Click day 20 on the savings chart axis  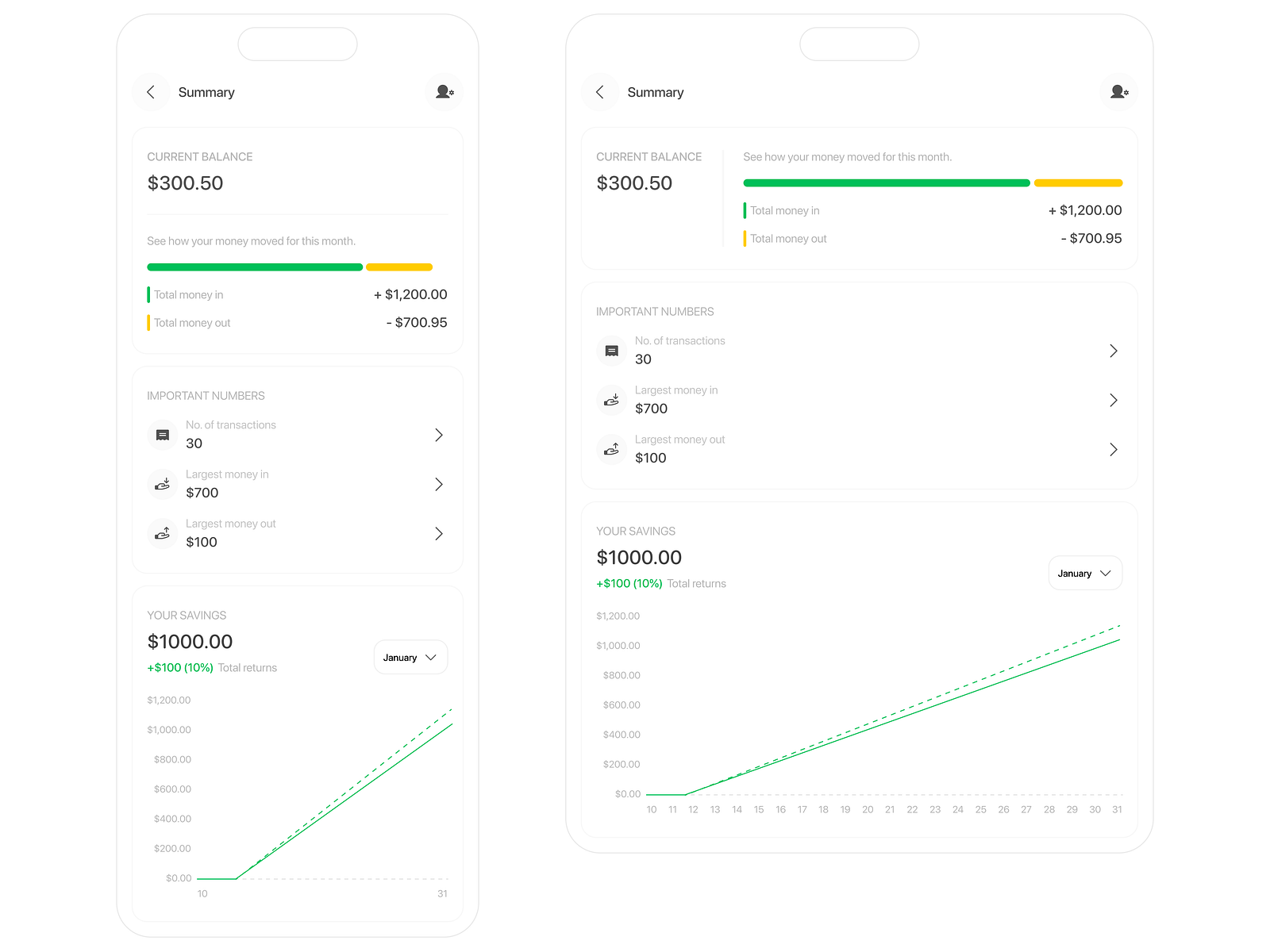point(868,809)
